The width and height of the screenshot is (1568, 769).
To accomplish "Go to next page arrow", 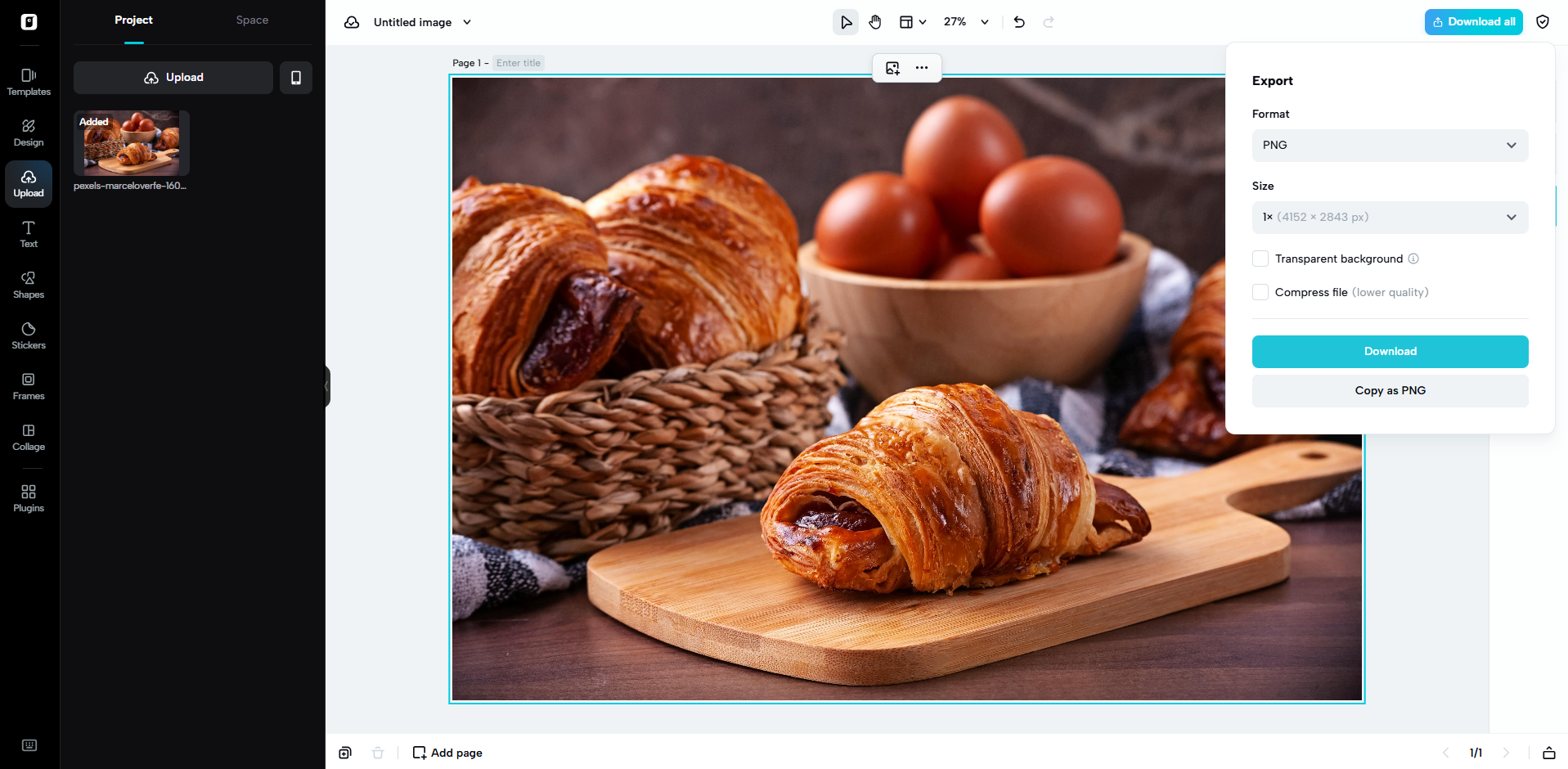I will click(1506, 753).
